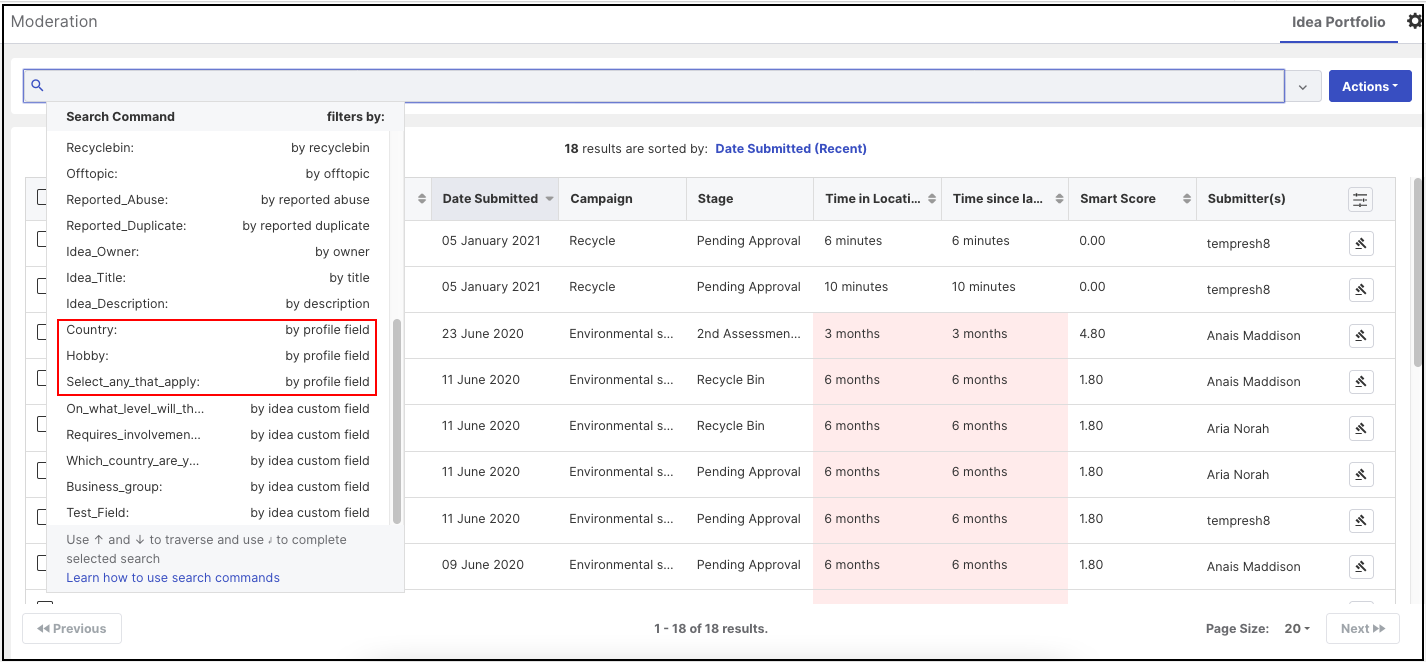Click the Date Submitted (Recent) sort link
Image resolution: width=1426 pixels, height=662 pixels.
(x=791, y=149)
